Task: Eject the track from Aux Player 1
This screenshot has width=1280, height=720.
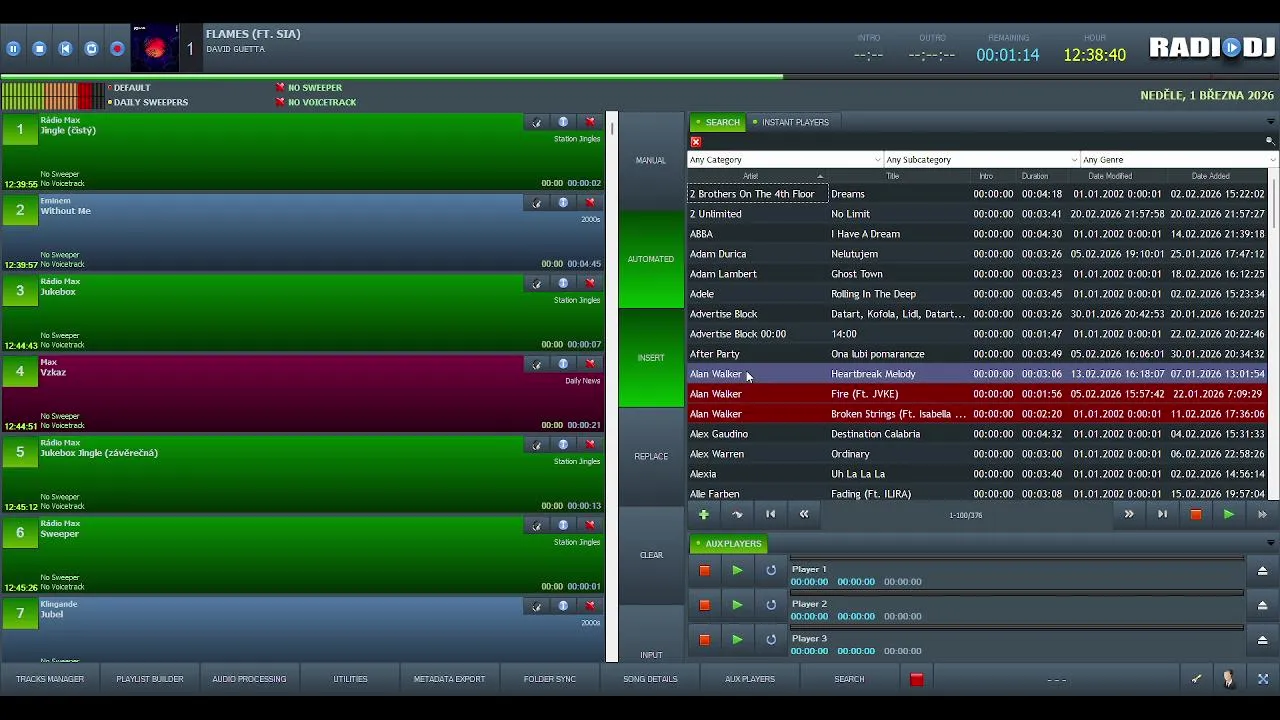Action: pos(1262,571)
